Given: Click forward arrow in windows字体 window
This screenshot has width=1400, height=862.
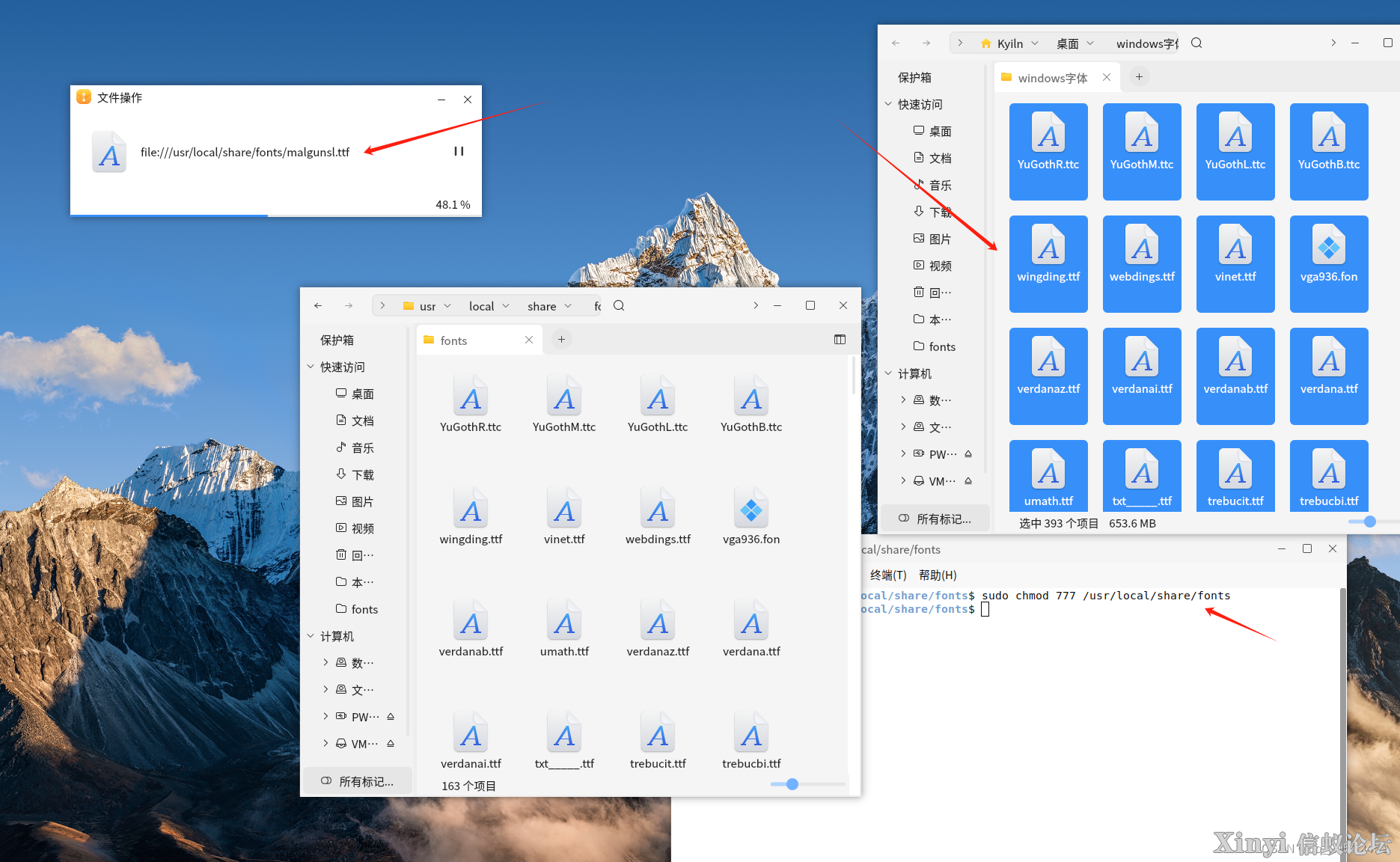Looking at the screenshot, I should click(926, 43).
